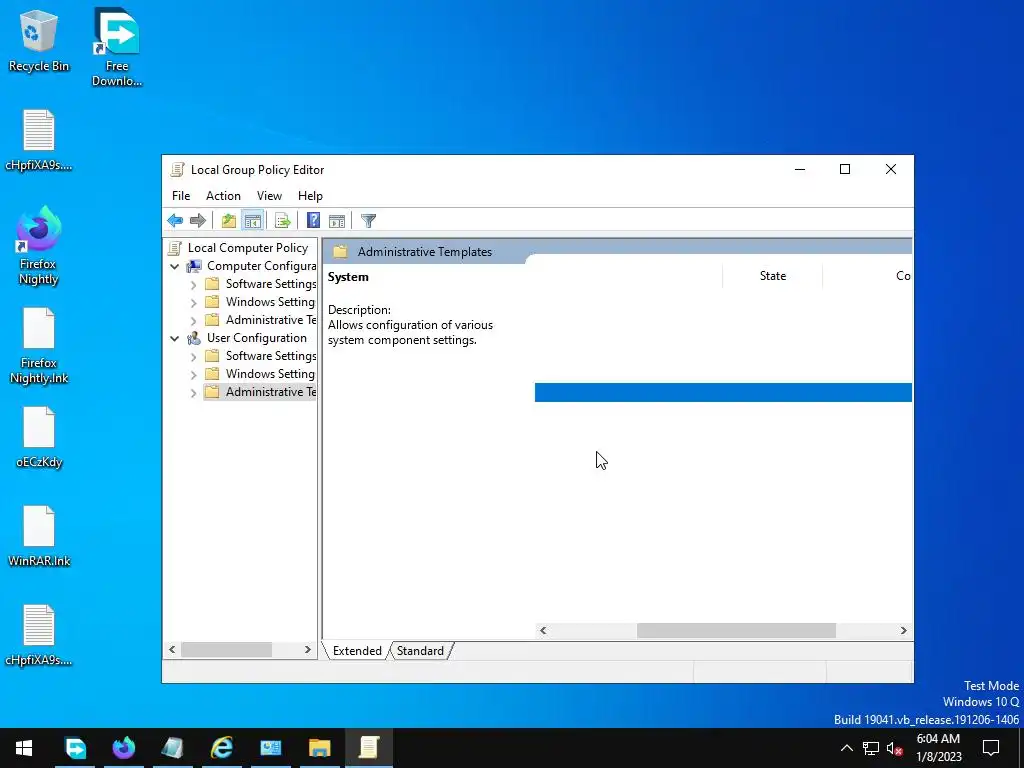The width and height of the screenshot is (1024, 768).
Task: Open the Action menu
Action: [223, 196]
